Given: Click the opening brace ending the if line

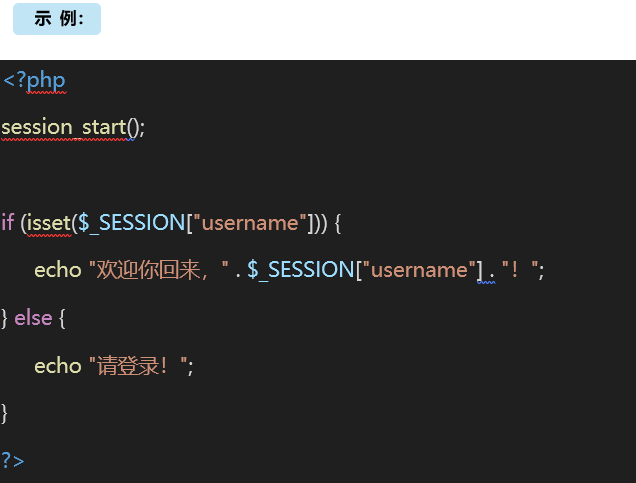Looking at the screenshot, I should (x=338, y=222).
